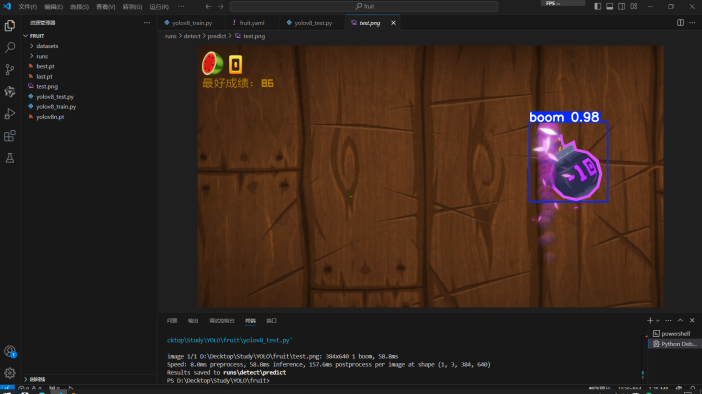702x394 pixels.
Task: Open the 选择(S) menu
Action: (x=79, y=7)
